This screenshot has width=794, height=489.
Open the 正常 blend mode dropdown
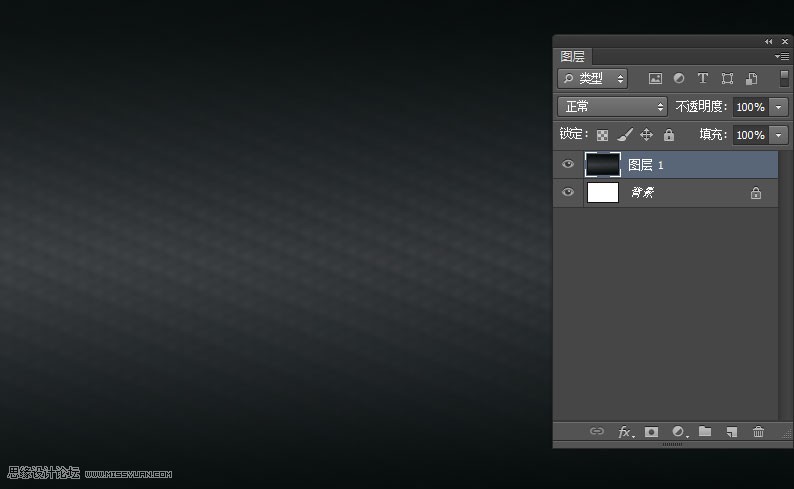click(612, 106)
